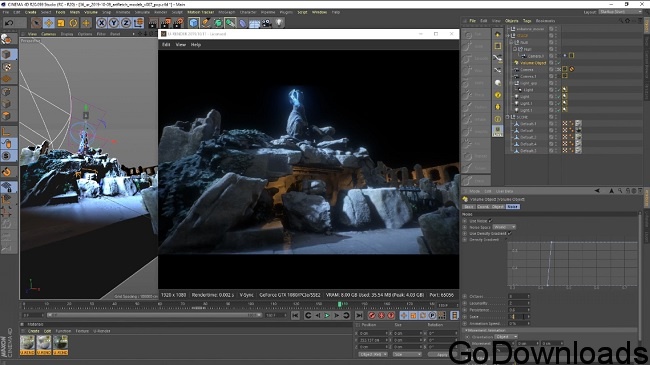Open the Noise Space dropdown
Image resolution: width=650 pixels, height=365 pixels.
pos(504,227)
